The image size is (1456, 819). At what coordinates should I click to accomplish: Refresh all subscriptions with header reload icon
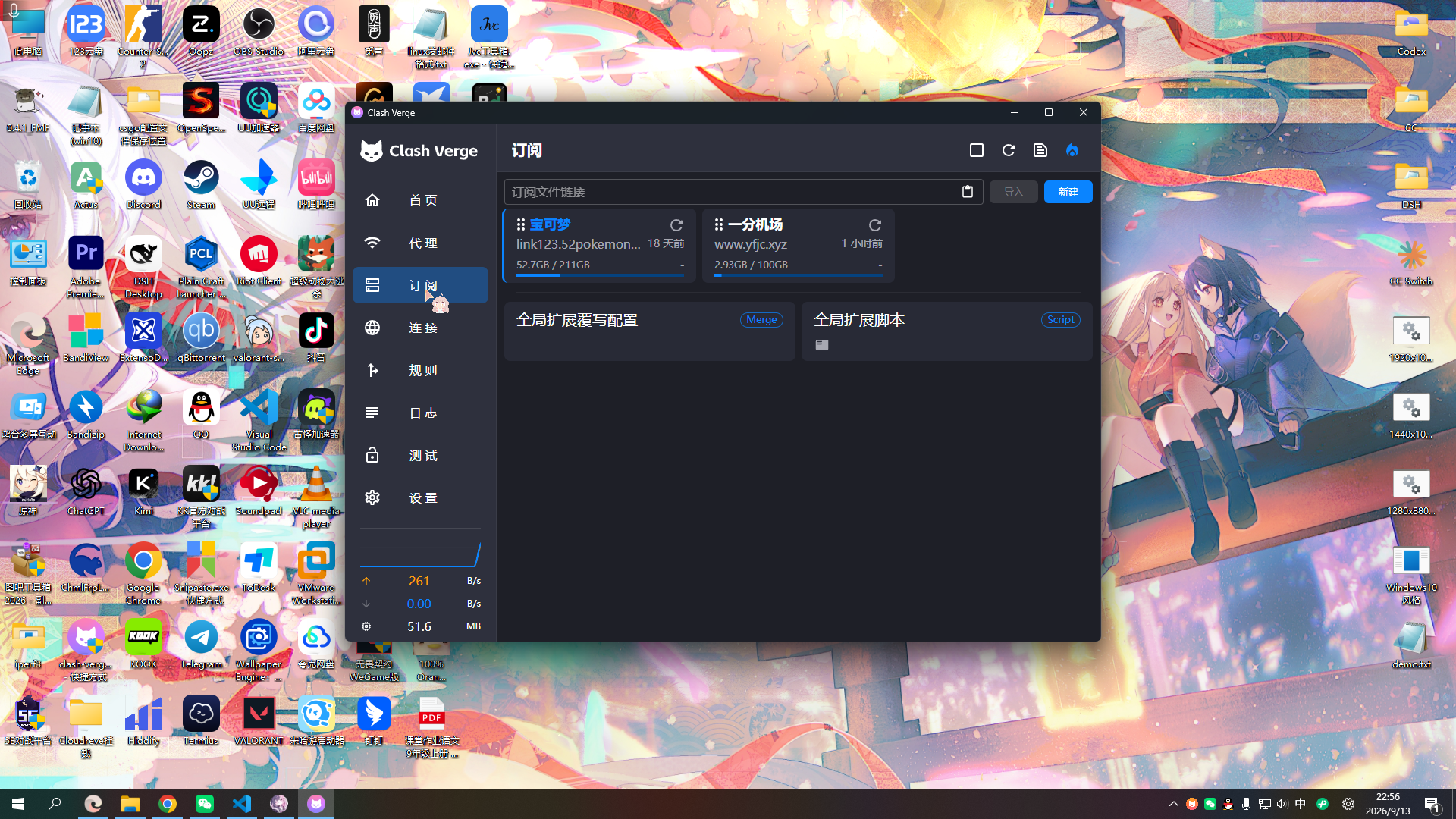[1009, 150]
